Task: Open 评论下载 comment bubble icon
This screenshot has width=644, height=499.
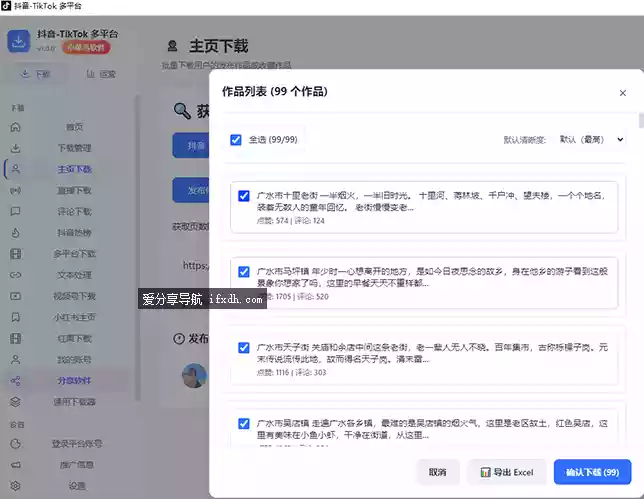Action: coord(16,212)
